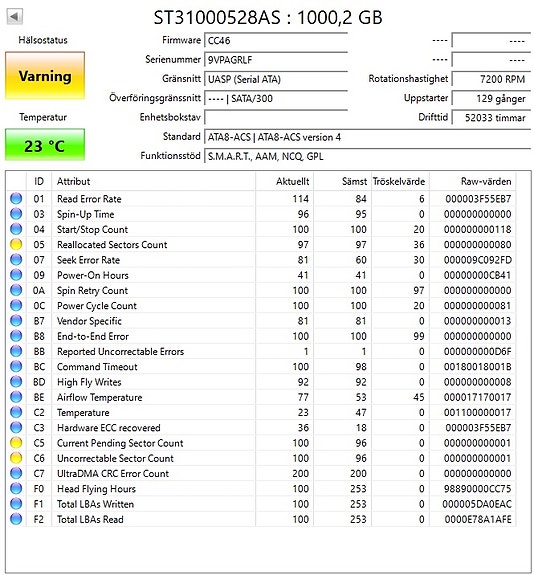534x575 pixels.
Task: Click the yellow Varning health status button
Action: (45, 76)
